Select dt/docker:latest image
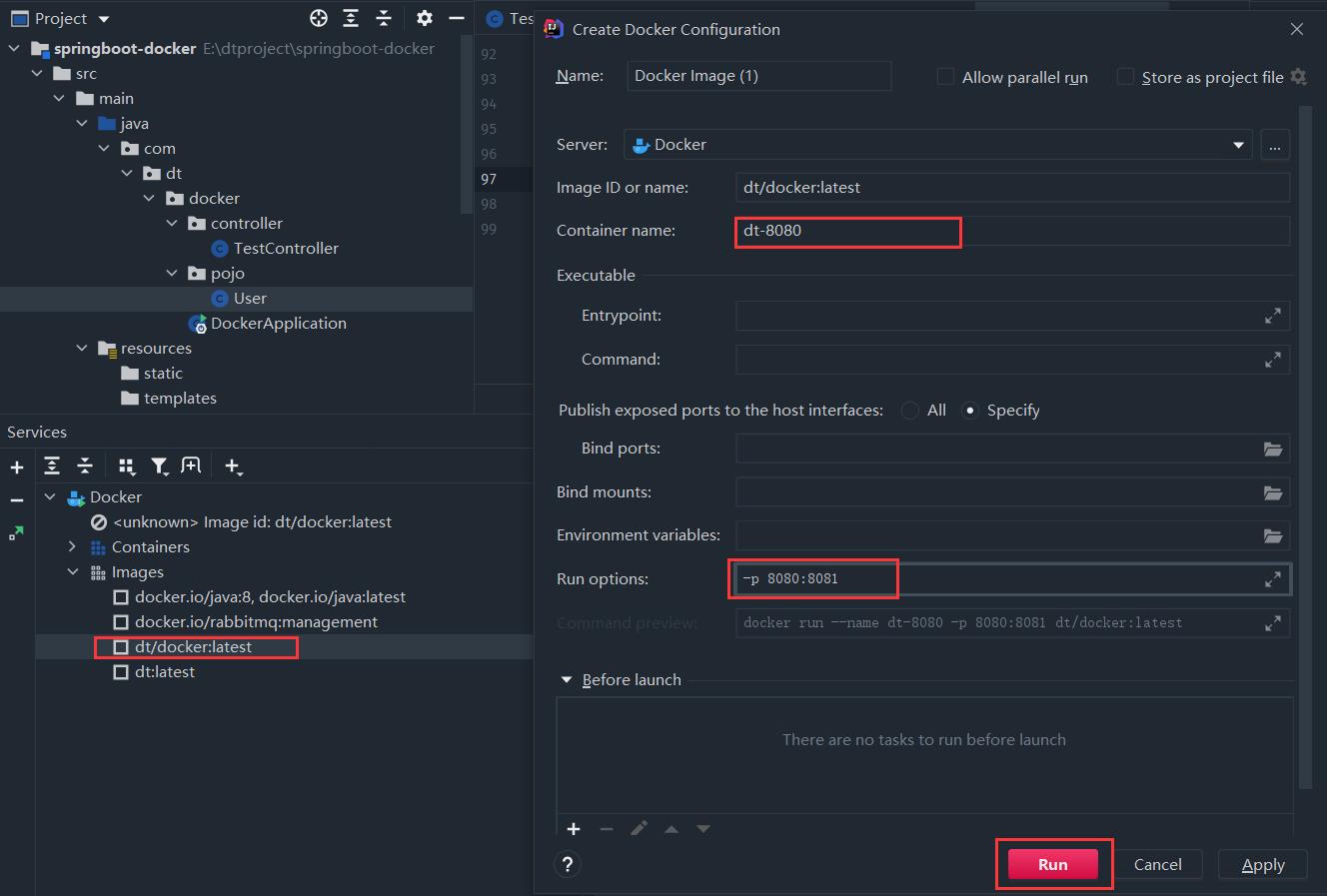This screenshot has width=1327, height=896. [193, 647]
